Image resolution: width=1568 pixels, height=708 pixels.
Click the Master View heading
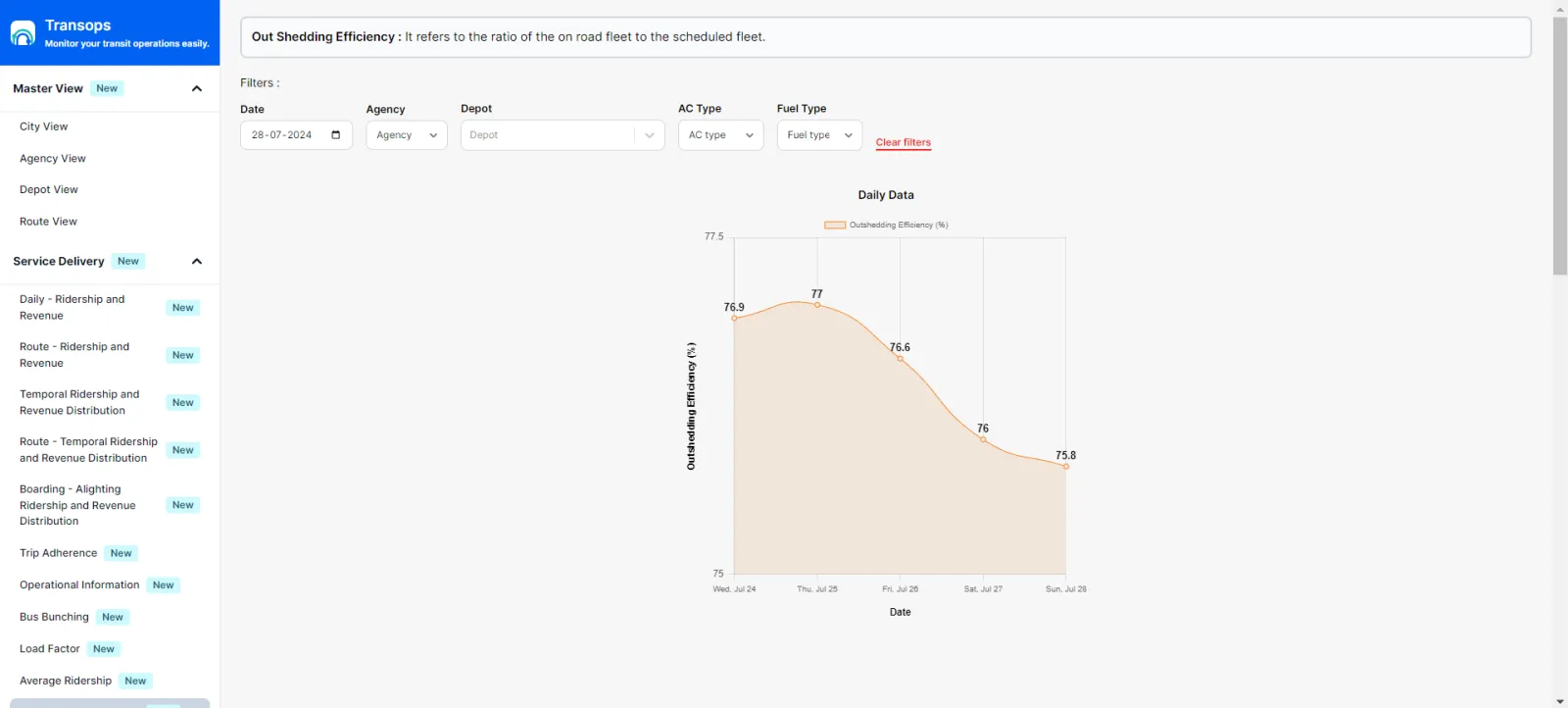(x=48, y=88)
